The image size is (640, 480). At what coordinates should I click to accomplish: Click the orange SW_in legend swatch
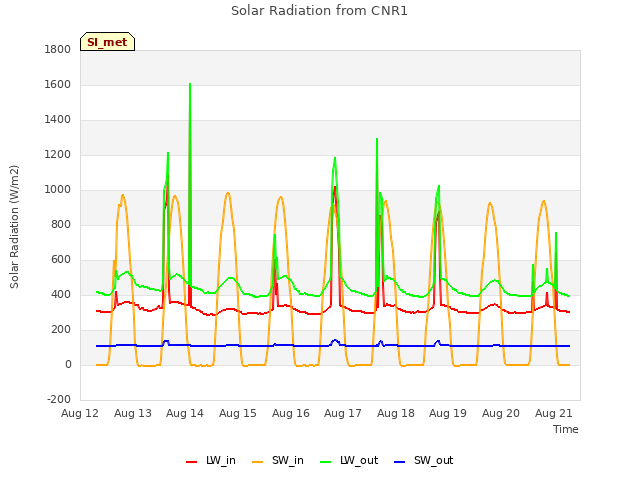point(258,462)
